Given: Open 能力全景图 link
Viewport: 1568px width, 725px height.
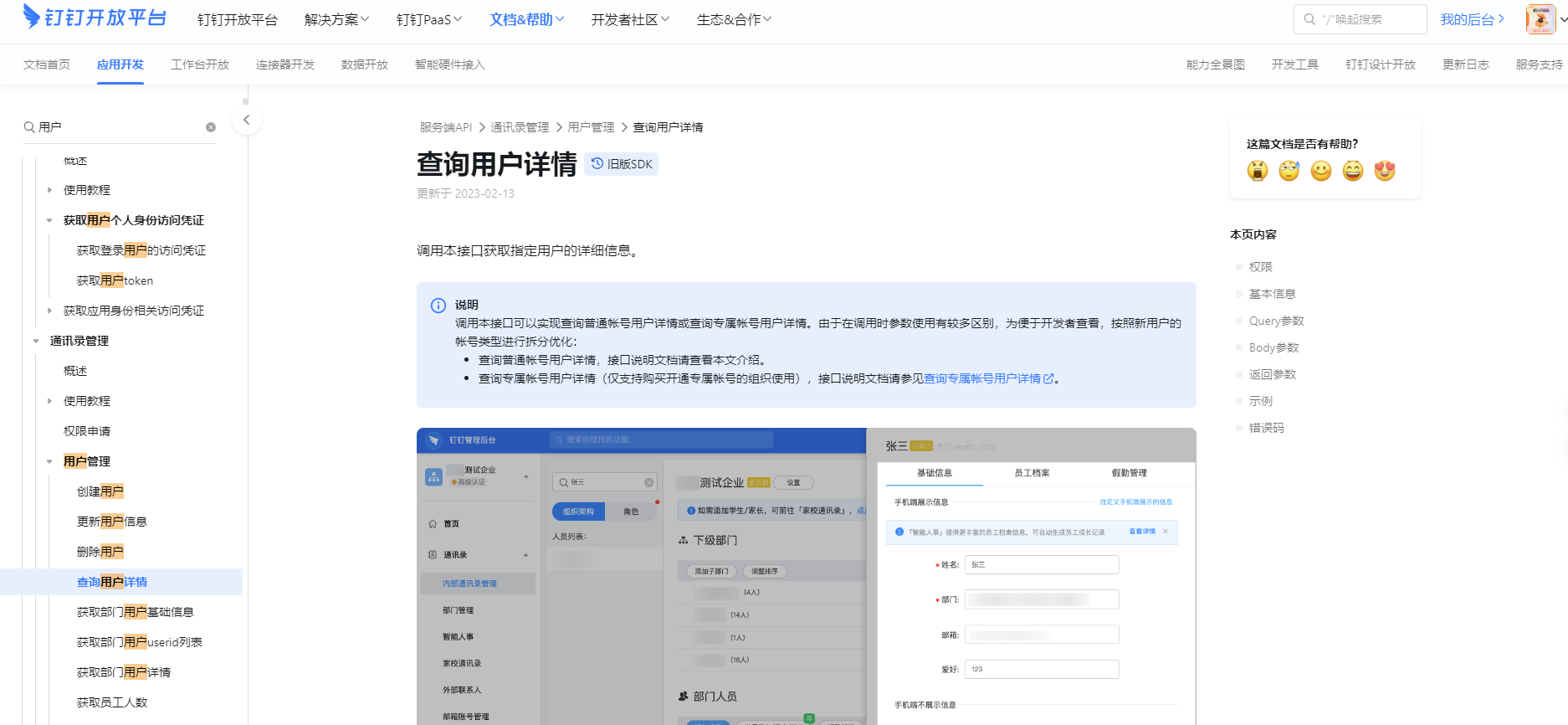Looking at the screenshot, I should click(1216, 64).
